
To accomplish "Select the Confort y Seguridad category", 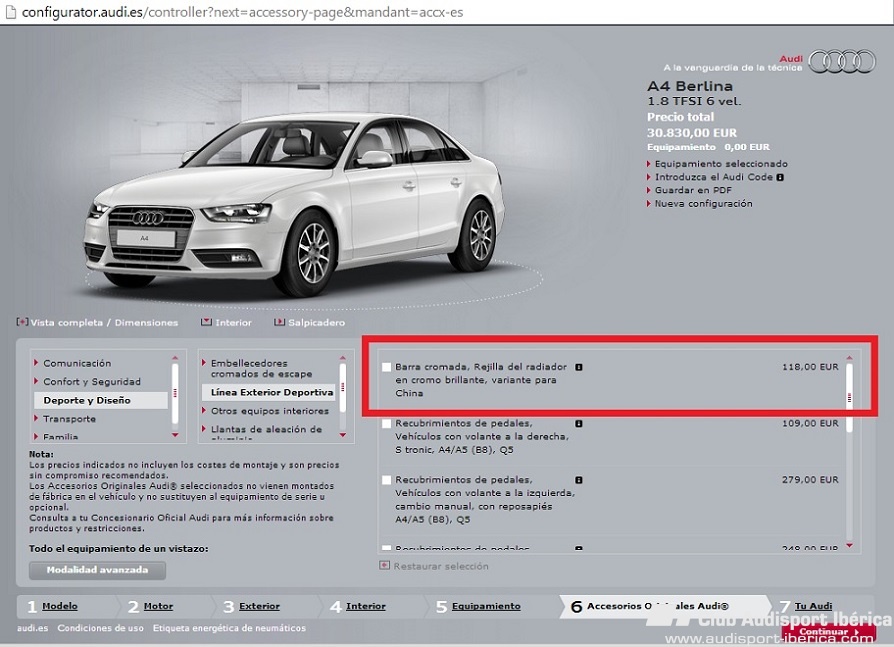I will click(x=92, y=382).
